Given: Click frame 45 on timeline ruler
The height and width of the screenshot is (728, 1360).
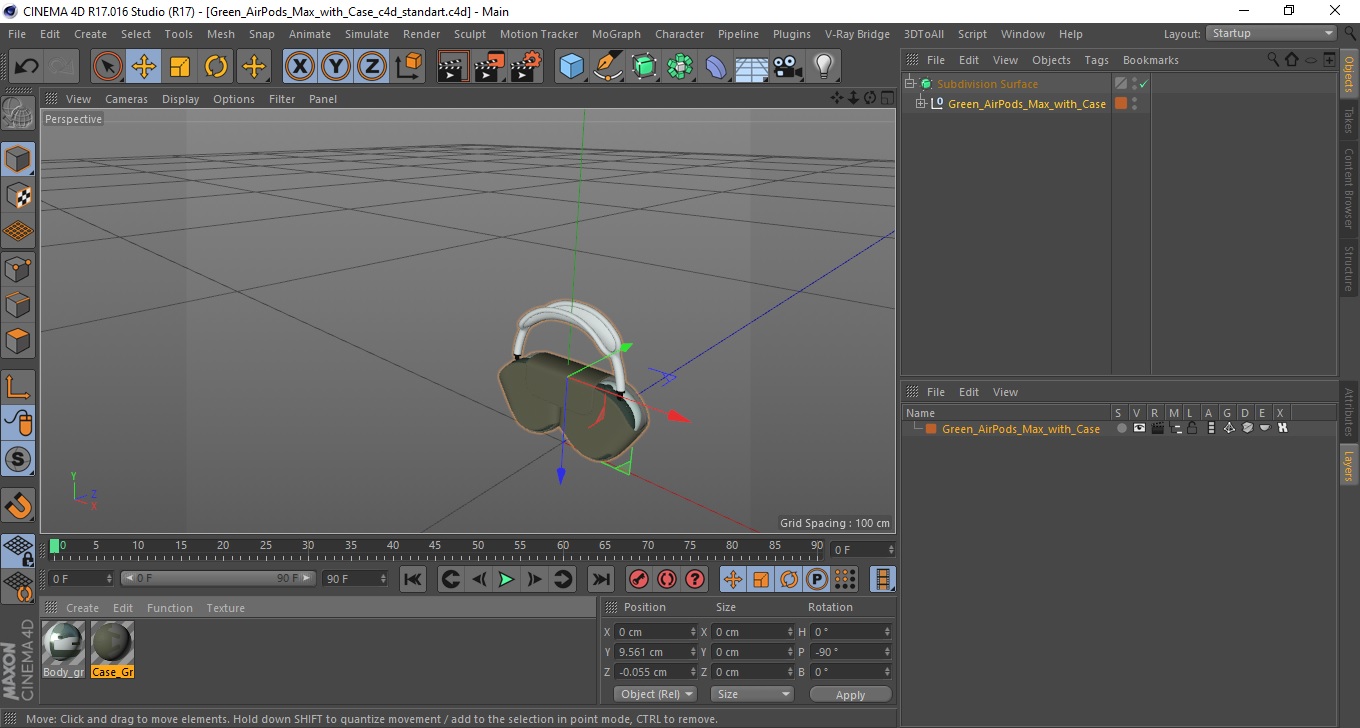Looking at the screenshot, I should pyautogui.click(x=435, y=546).
